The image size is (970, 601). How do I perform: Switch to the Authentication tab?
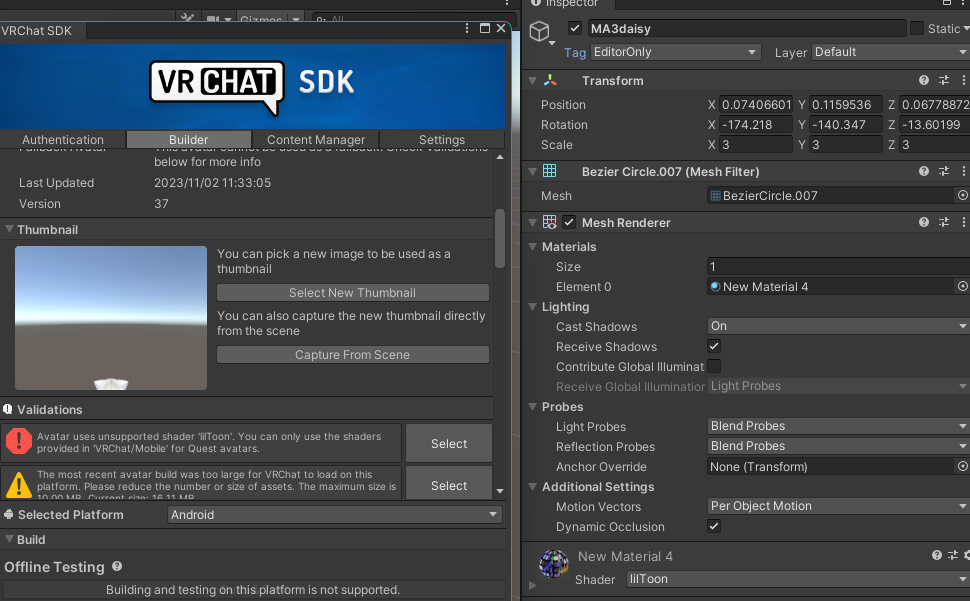pyautogui.click(x=63, y=140)
